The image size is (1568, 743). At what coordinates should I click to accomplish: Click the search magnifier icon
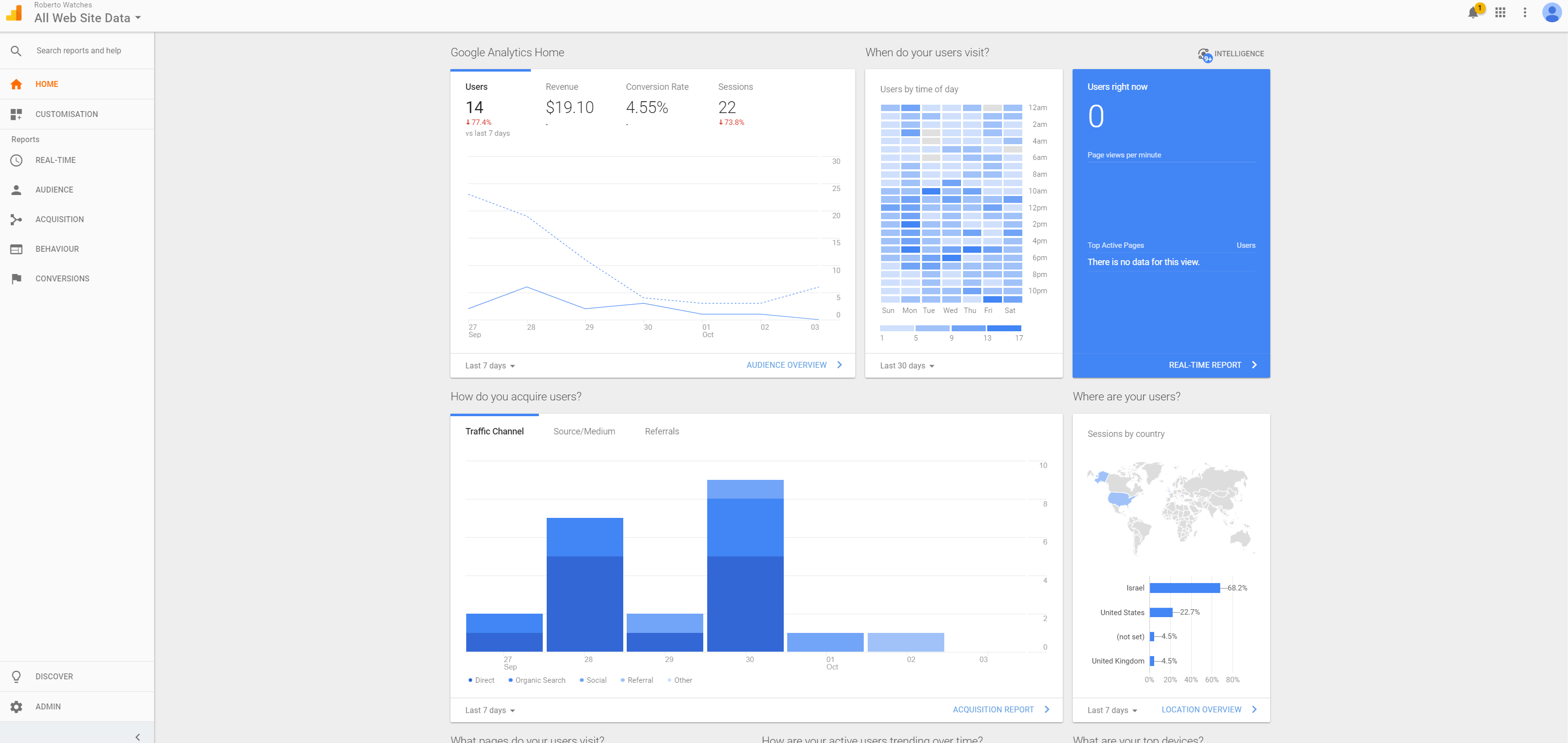pyautogui.click(x=16, y=51)
